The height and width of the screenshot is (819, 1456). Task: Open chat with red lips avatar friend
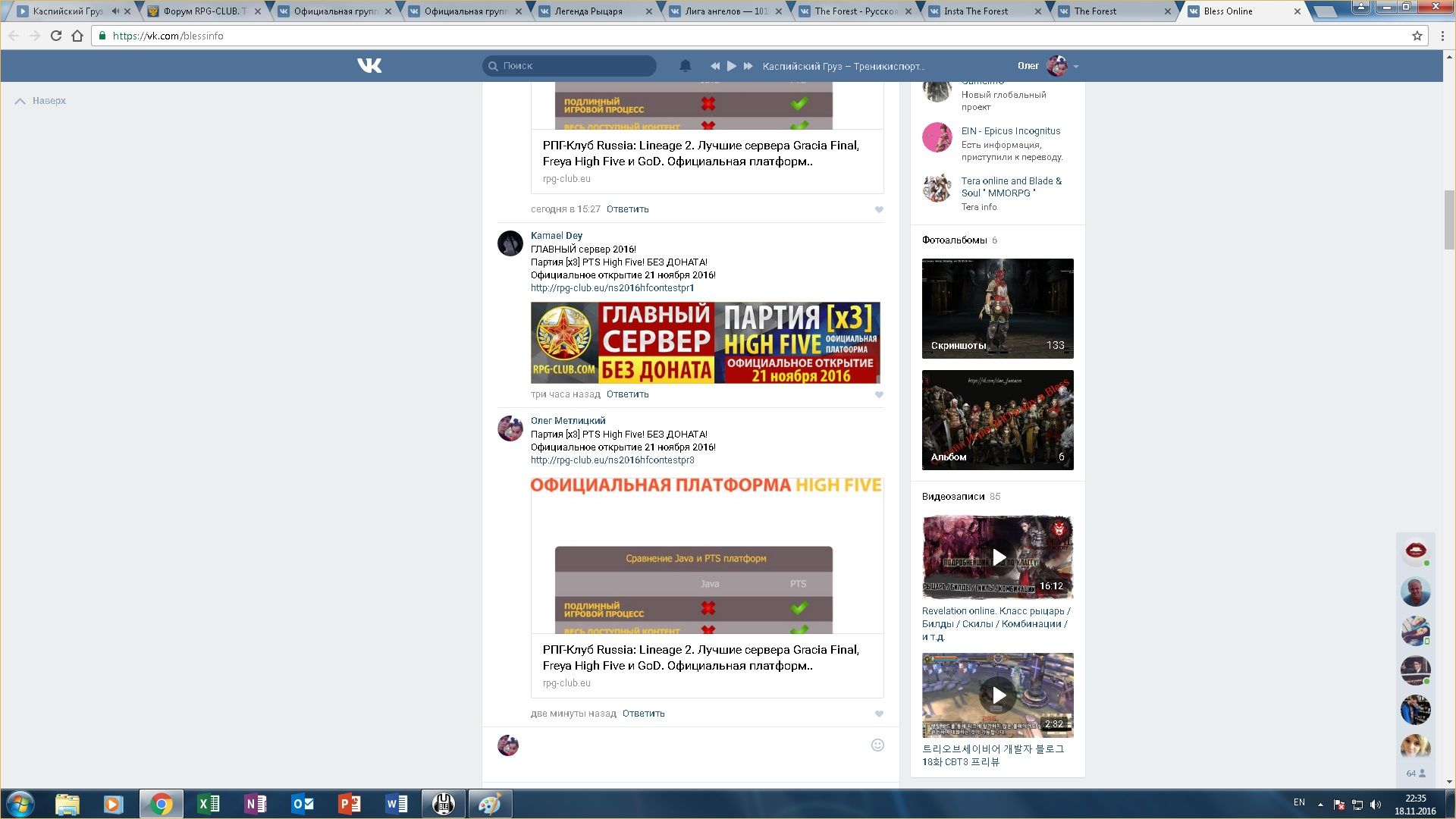coord(1415,552)
